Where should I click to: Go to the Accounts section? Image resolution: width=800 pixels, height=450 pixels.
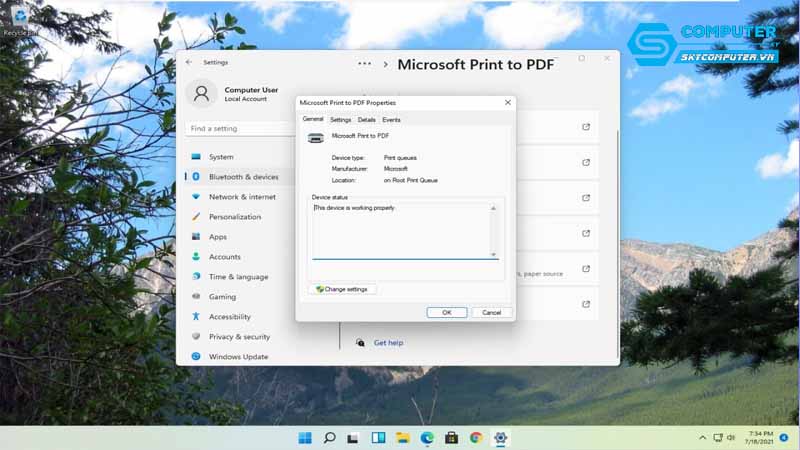tap(224, 257)
